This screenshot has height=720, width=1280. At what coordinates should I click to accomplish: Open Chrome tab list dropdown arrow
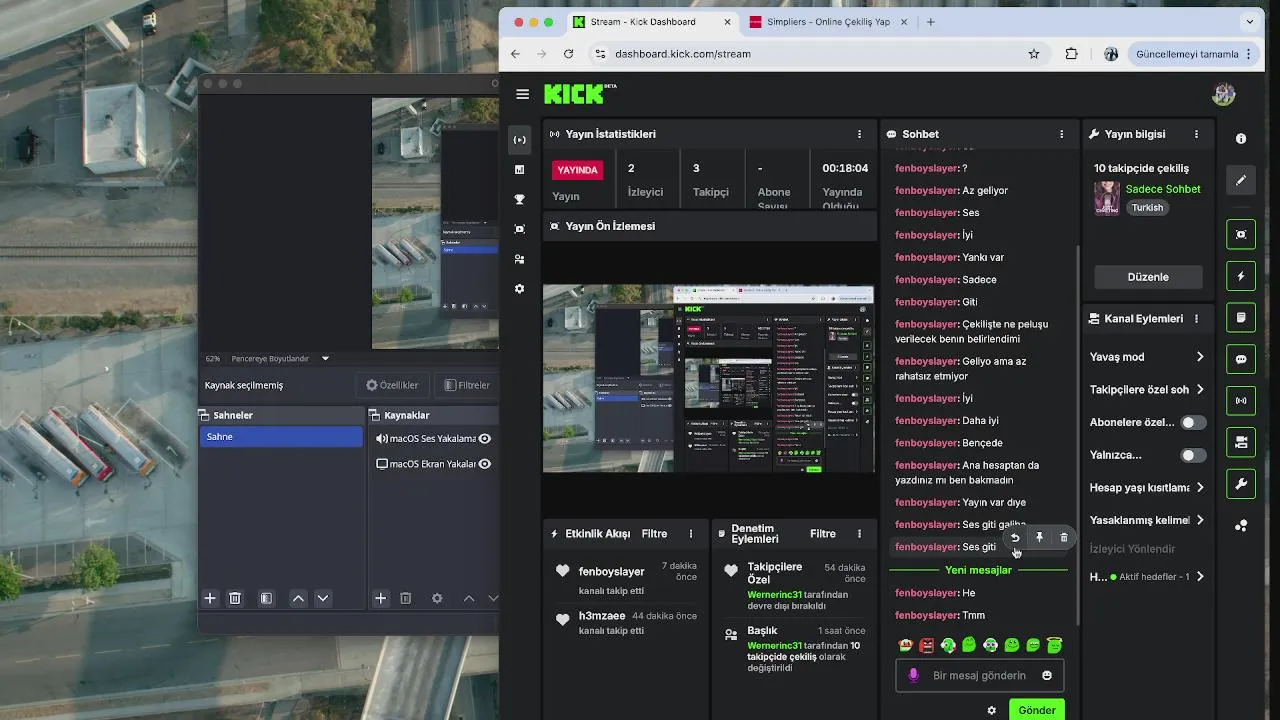[x=1249, y=22]
